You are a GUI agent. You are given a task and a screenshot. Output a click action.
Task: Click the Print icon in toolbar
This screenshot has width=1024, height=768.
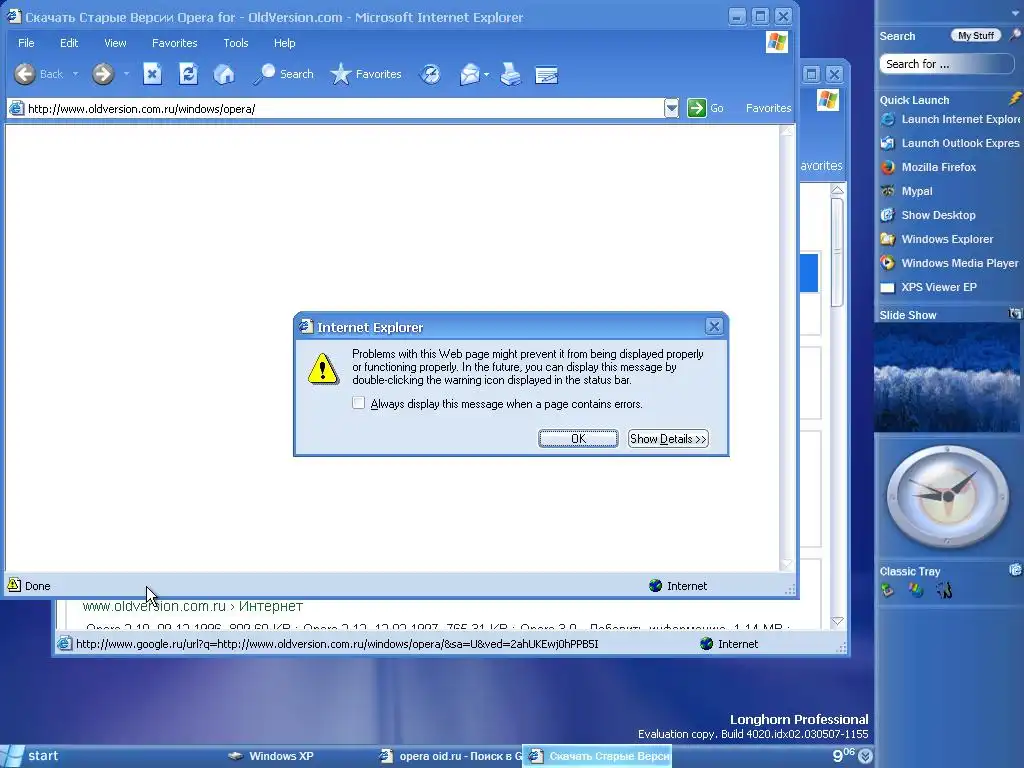[511, 74]
